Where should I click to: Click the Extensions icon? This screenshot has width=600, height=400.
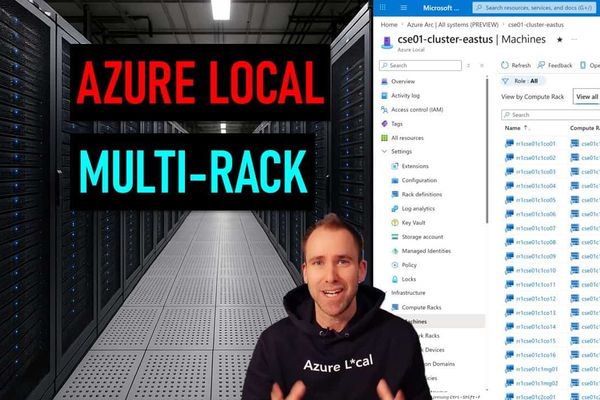click(395, 166)
